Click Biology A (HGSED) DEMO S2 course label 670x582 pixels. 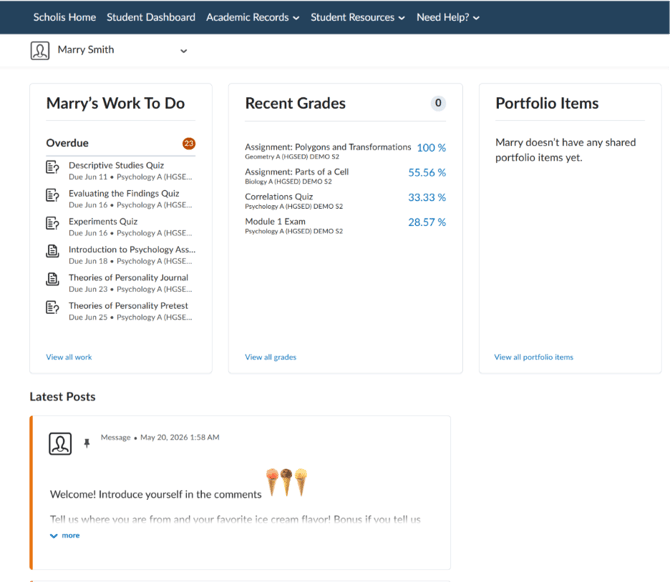[288, 182]
